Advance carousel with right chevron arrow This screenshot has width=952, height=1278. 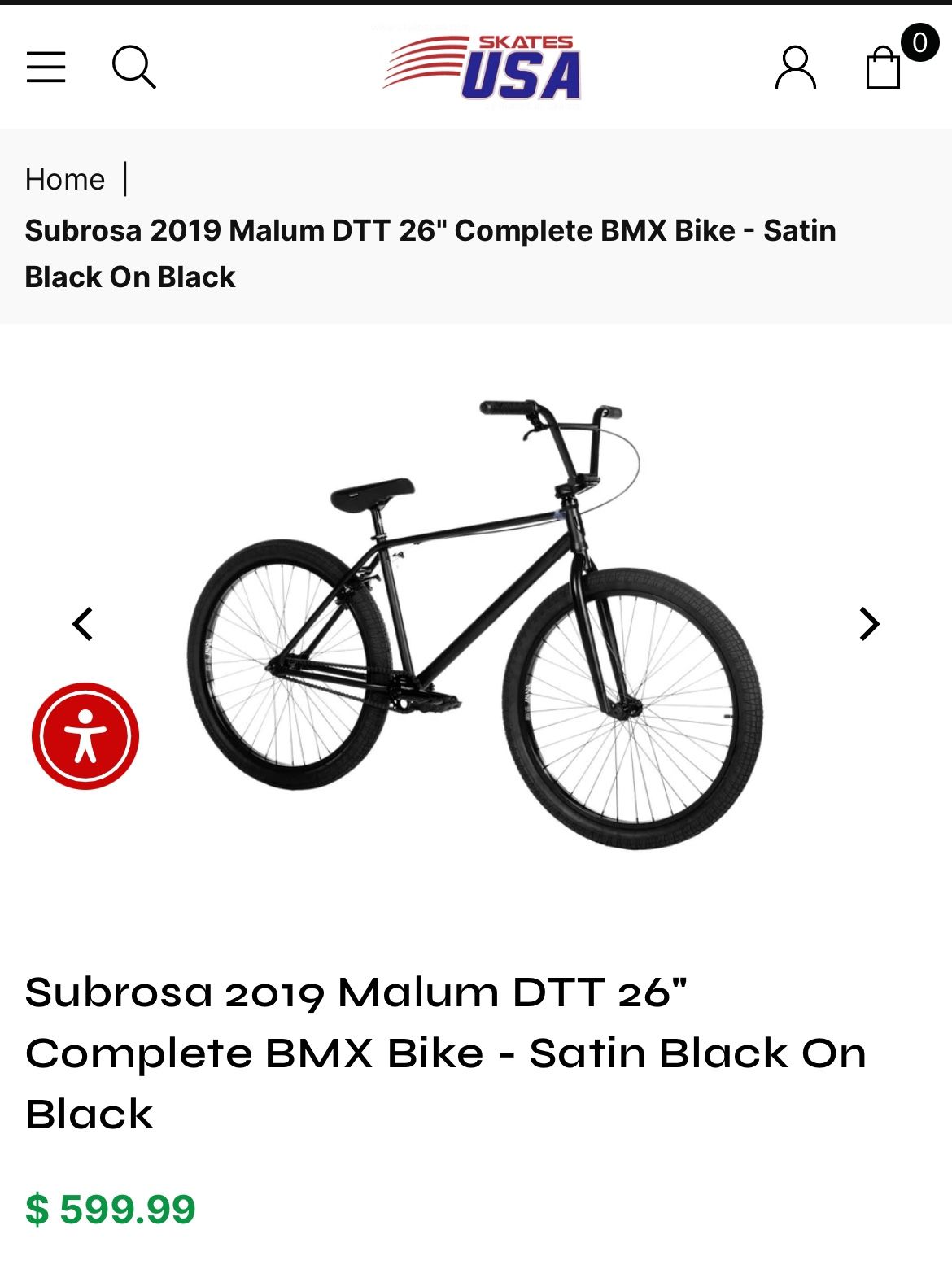click(867, 623)
